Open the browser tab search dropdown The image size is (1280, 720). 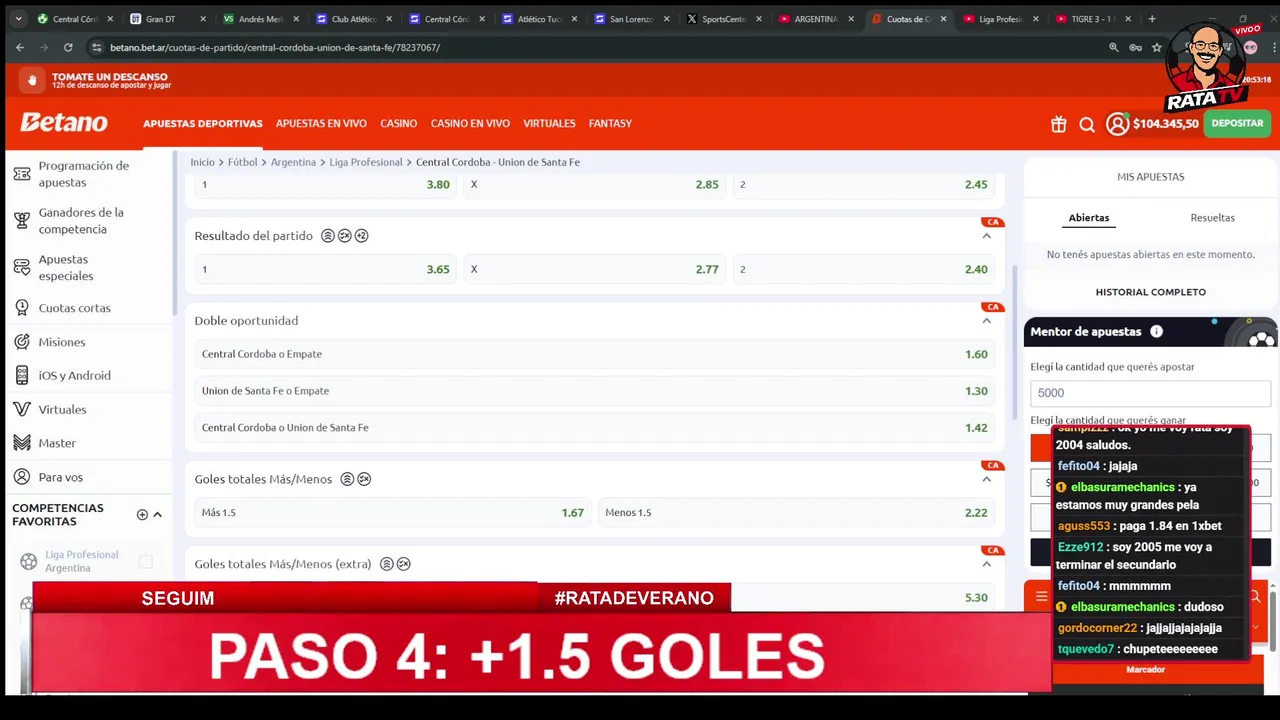[18, 18]
